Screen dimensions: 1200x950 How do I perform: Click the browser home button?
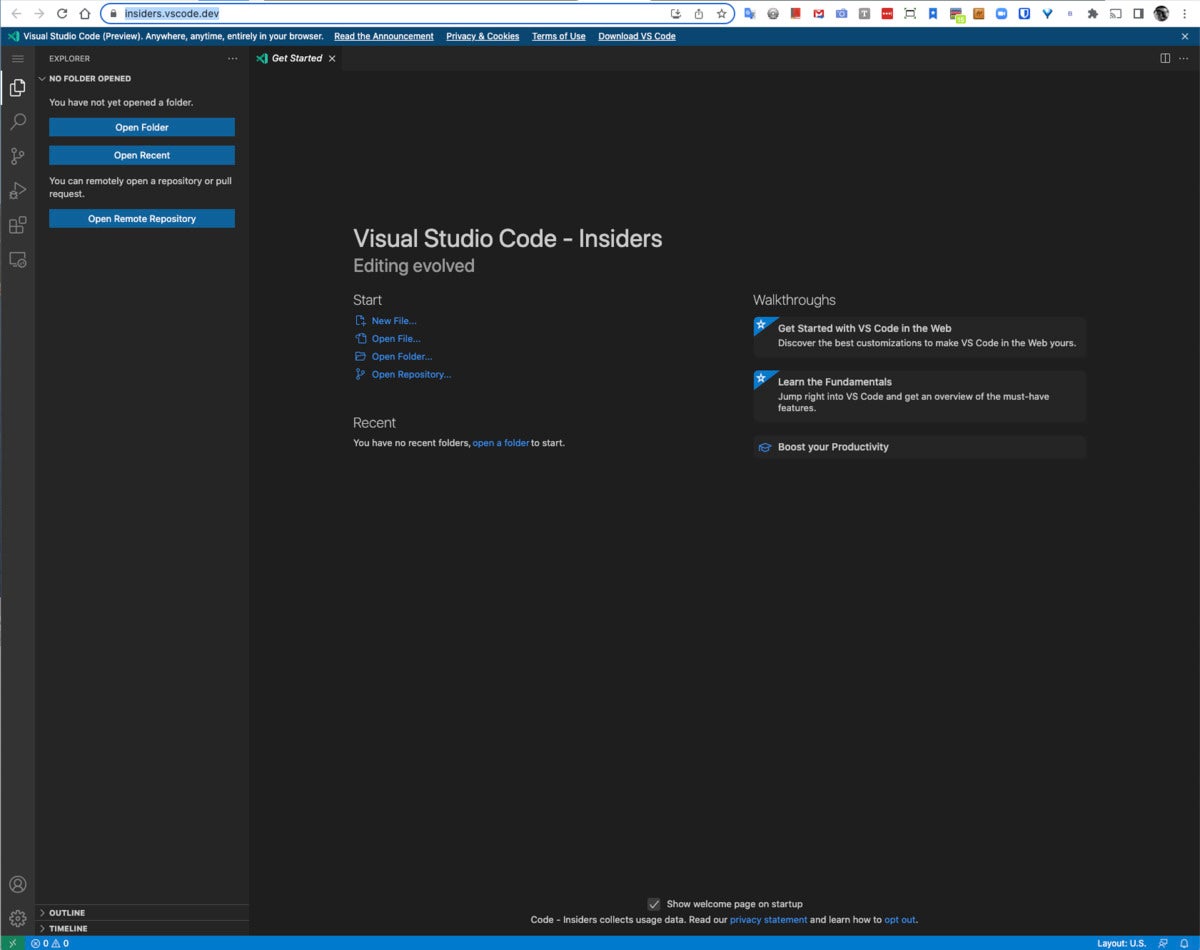click(85, 14)
